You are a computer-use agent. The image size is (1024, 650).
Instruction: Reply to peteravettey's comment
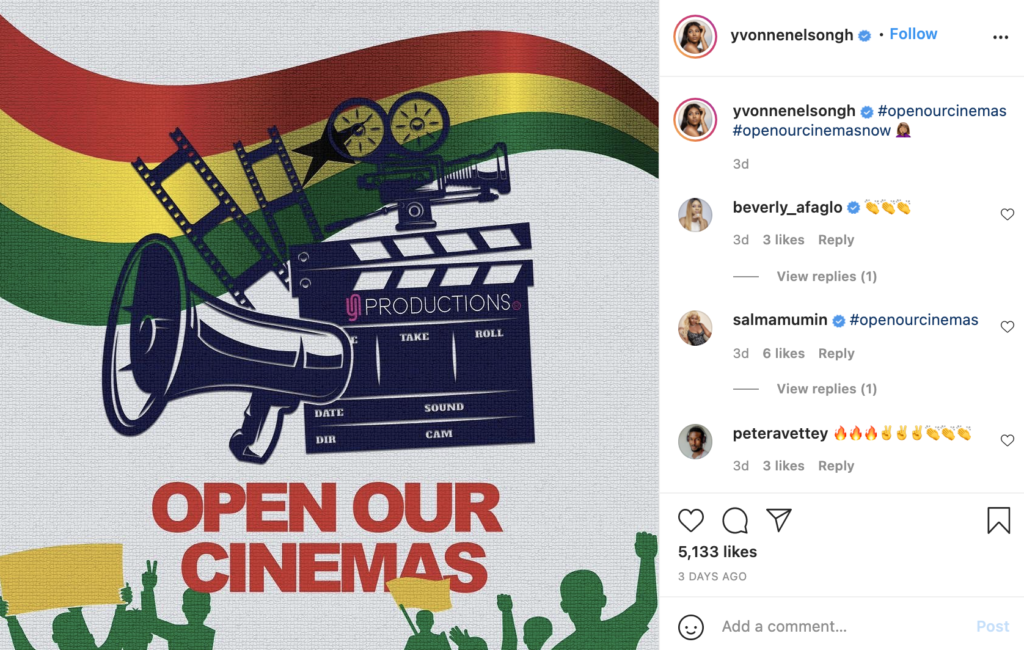click(x=836, y=466)
